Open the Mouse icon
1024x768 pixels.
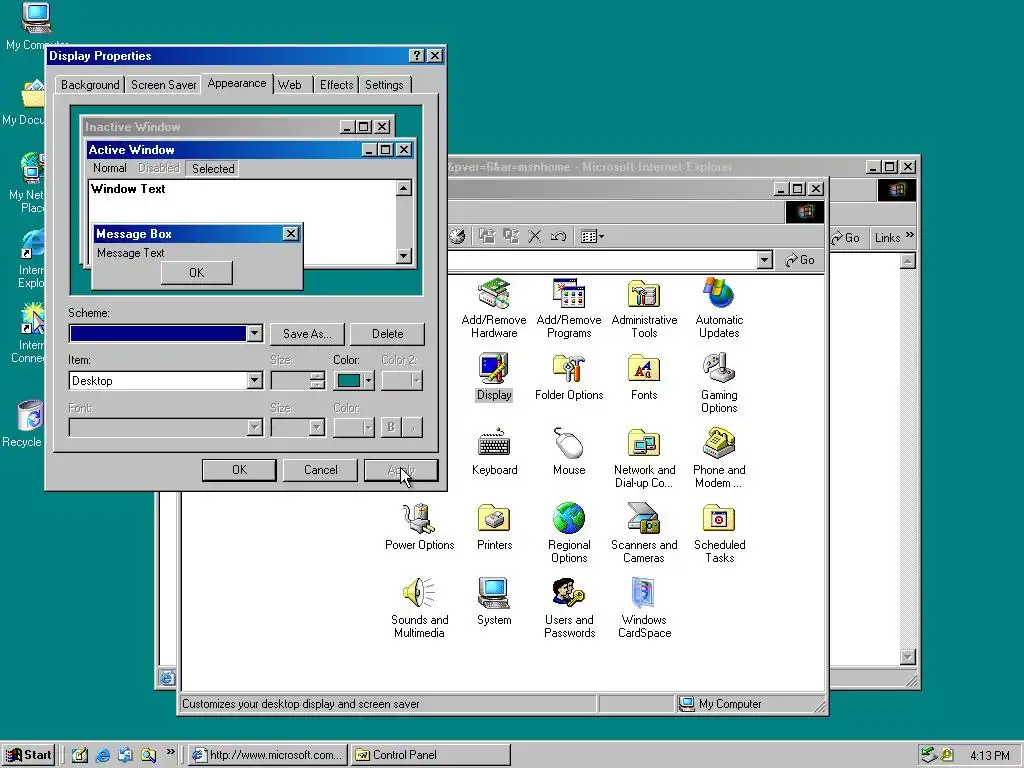pyautogui.click(x=569, y=452)
